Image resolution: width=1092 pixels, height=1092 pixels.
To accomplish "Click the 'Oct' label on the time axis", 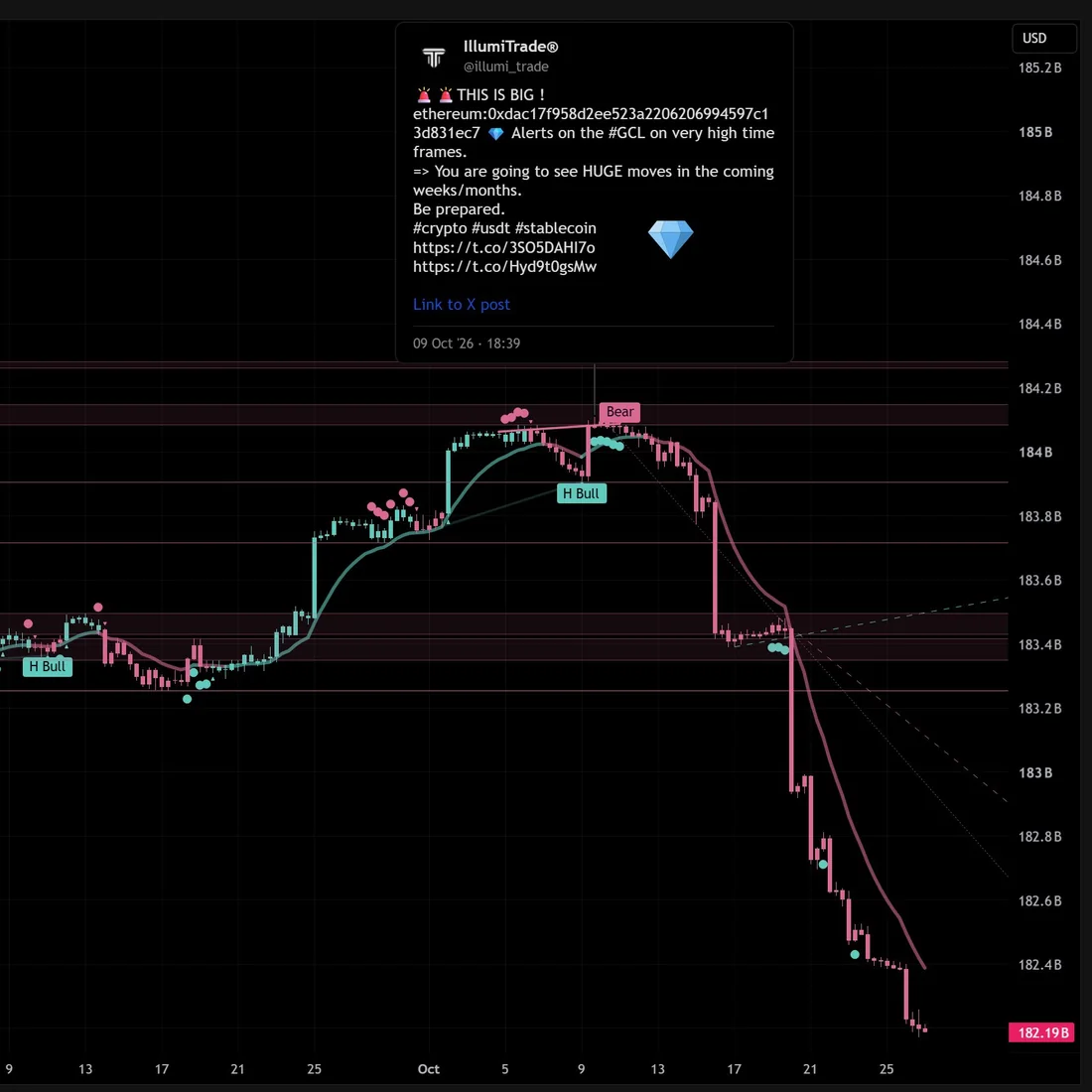I will [x=428, y=1069].
